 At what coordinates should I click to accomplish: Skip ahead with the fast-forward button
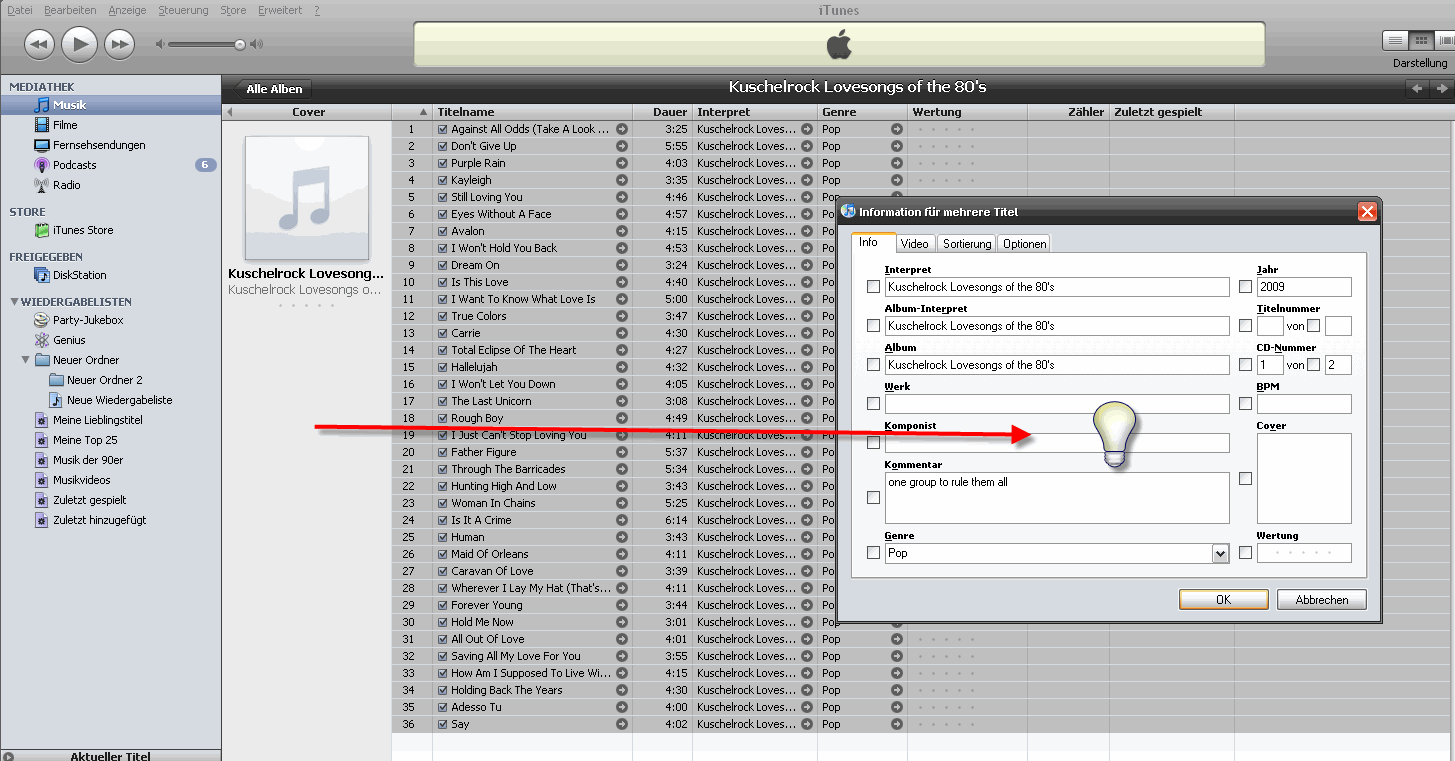pyautogui.click(x=120, y=44)
